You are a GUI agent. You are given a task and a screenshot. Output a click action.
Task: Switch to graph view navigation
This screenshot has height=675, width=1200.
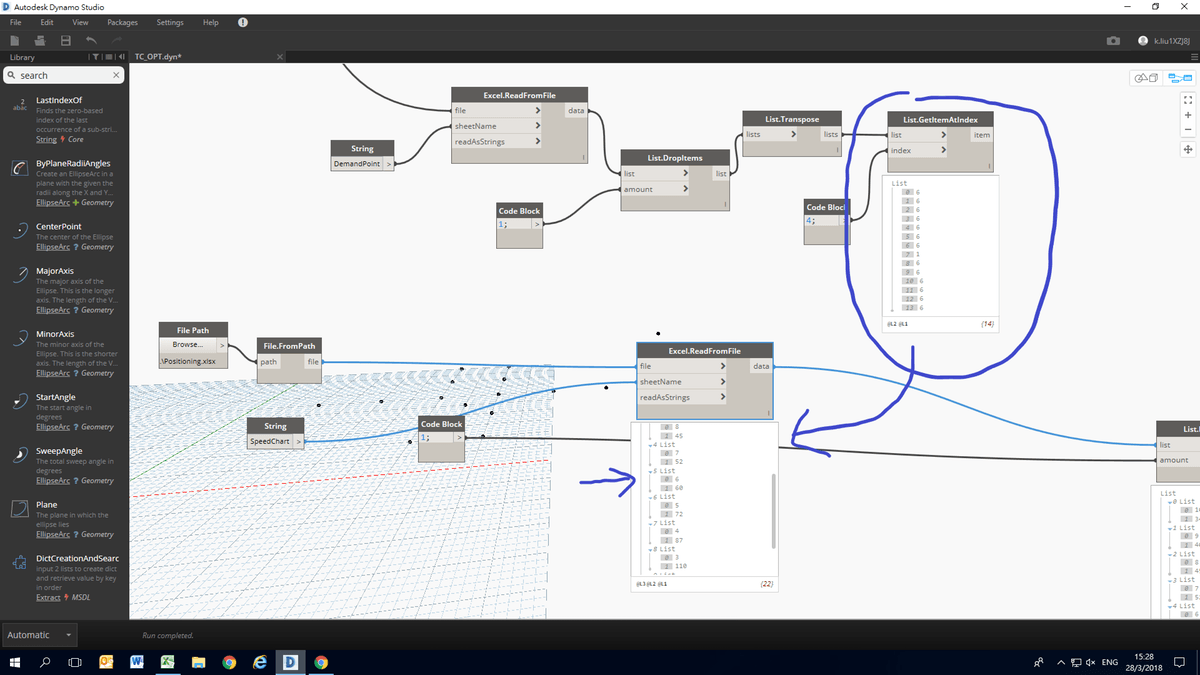(1181, 78)
